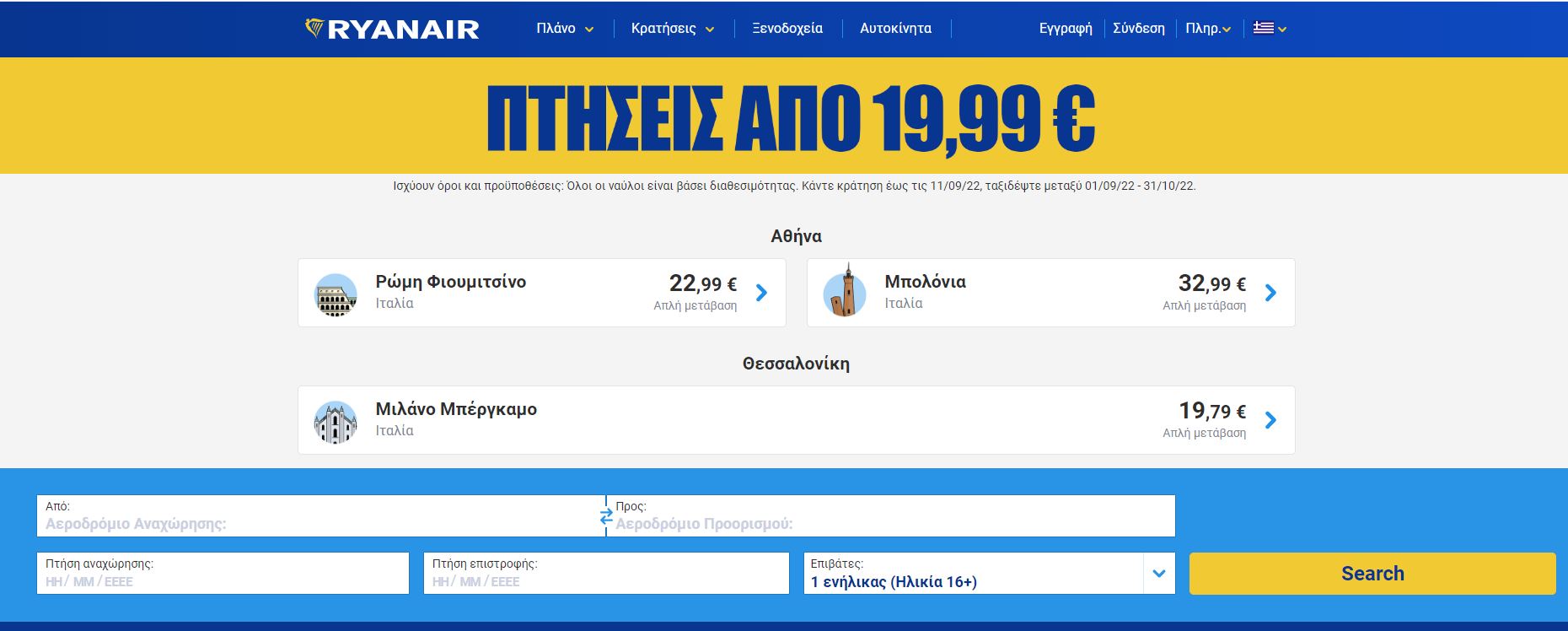
Task: Click the Πτήση επιστροφής date field
Action: click(x=606, y=573)
